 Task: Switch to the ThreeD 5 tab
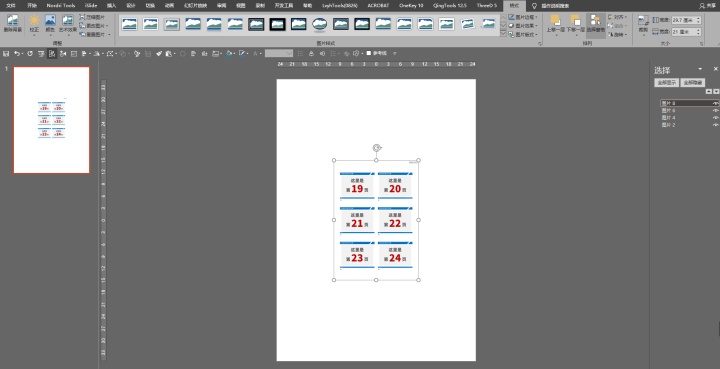(486, 6)
